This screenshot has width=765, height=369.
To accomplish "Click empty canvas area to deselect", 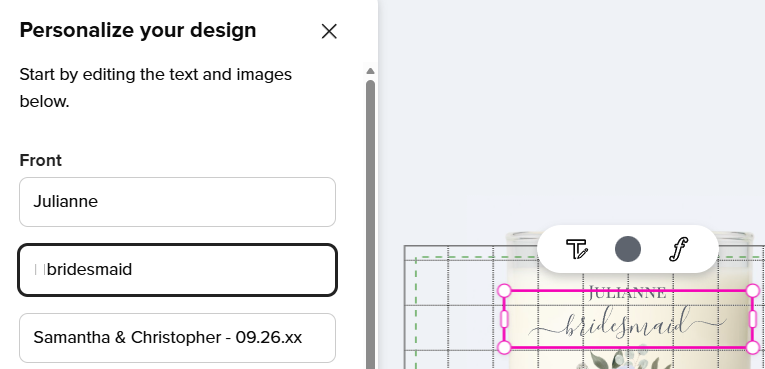I will click(571, 122).
